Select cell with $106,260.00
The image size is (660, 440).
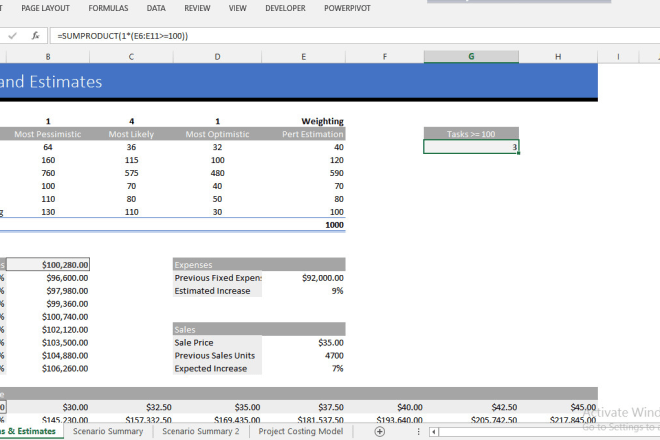pos(48,368)
